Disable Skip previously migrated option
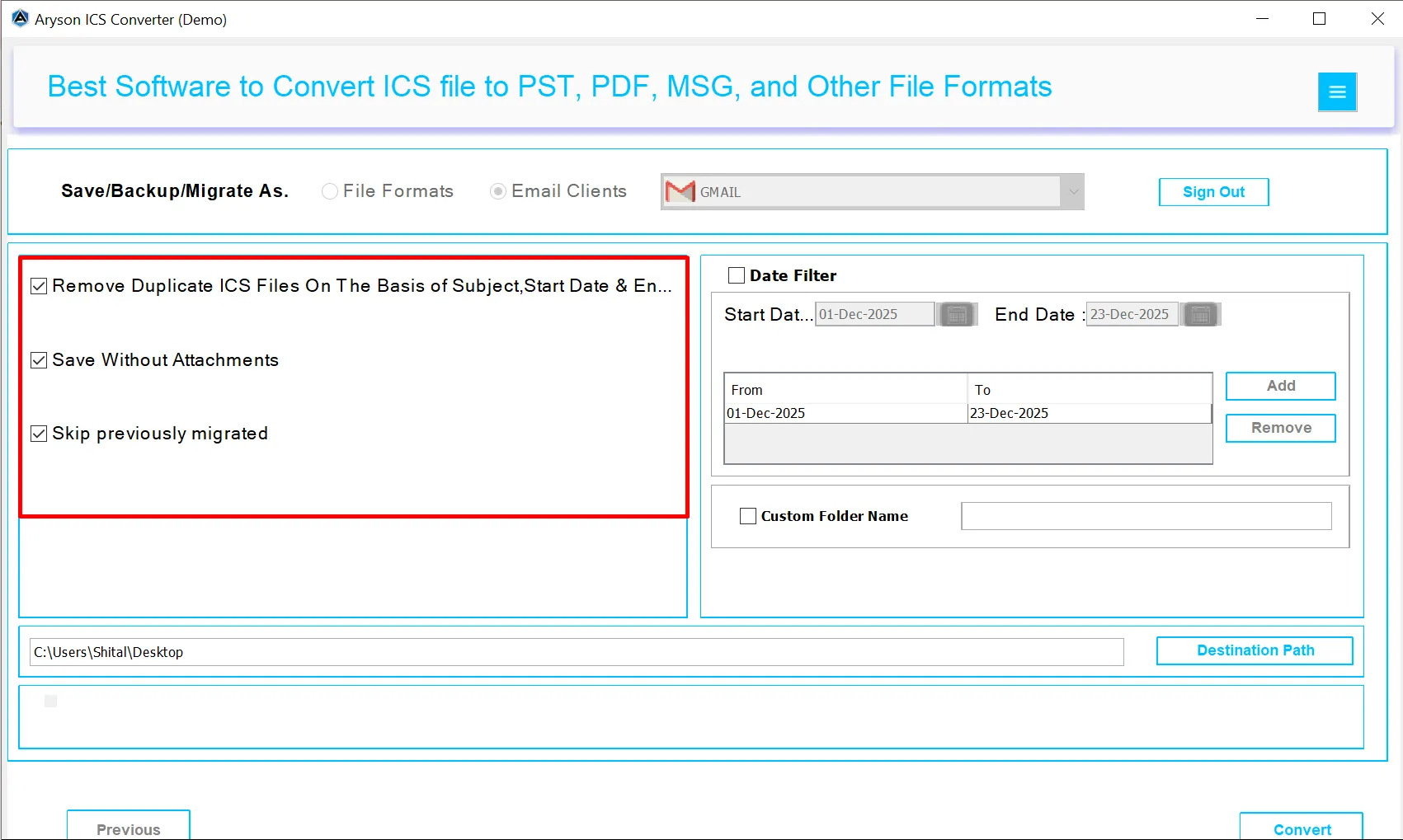Viewport: 1403px width, 840px height. click(39, 434)
